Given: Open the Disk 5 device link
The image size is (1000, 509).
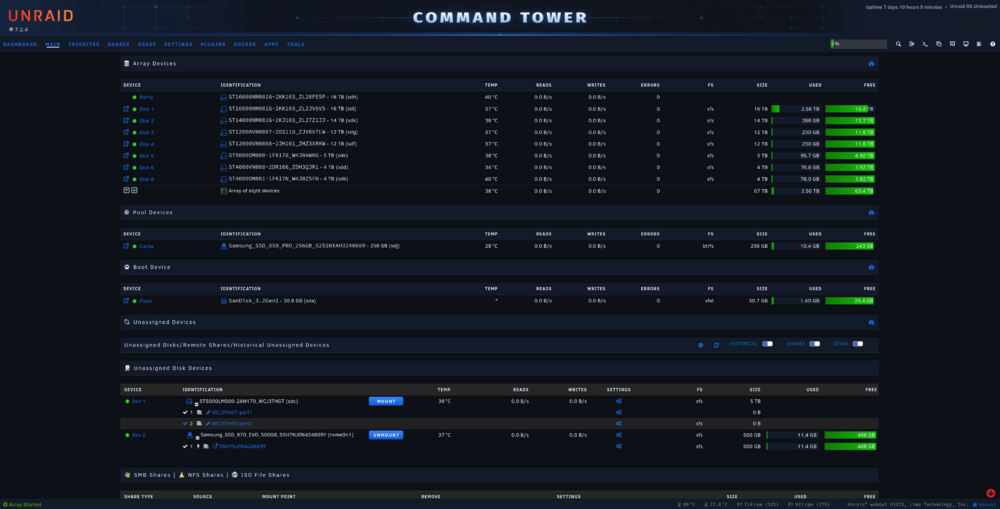Looking at the screenshot, I should (146, 156).
